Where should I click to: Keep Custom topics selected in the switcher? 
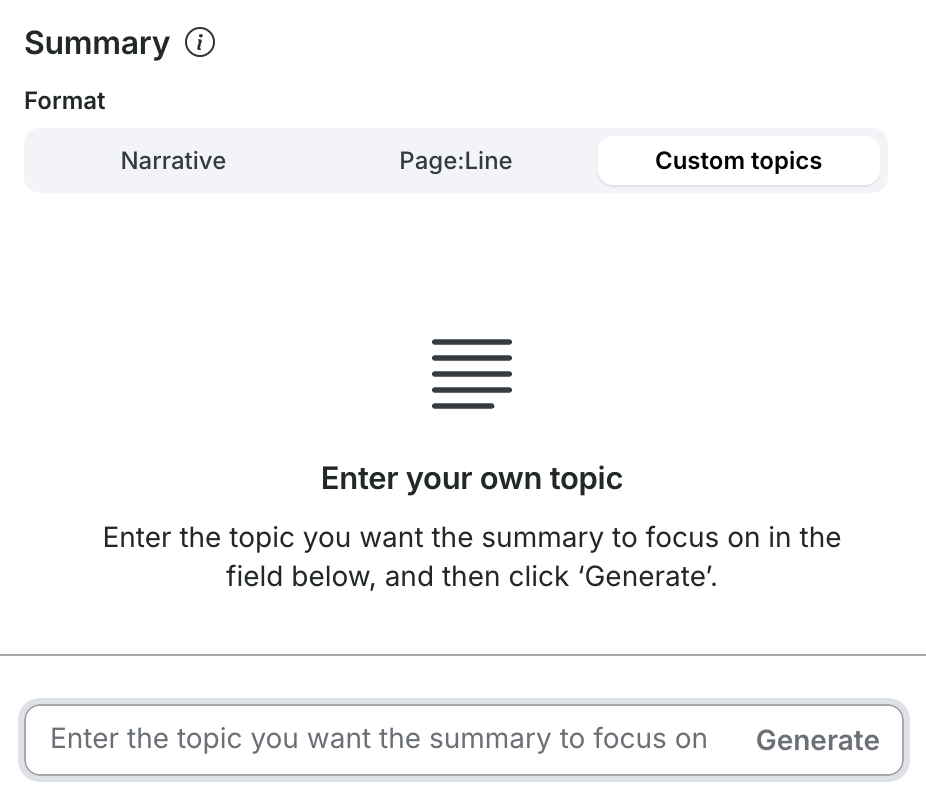pyautogui.click(x=738, y=160)
